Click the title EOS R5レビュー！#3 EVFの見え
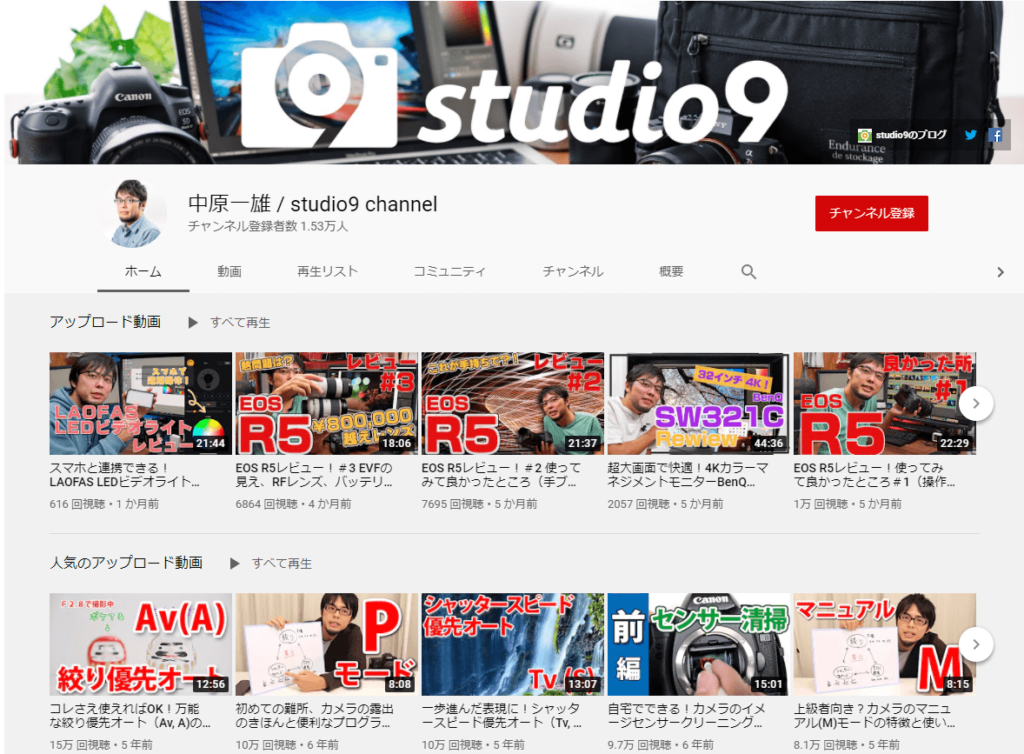 [314, 475]
